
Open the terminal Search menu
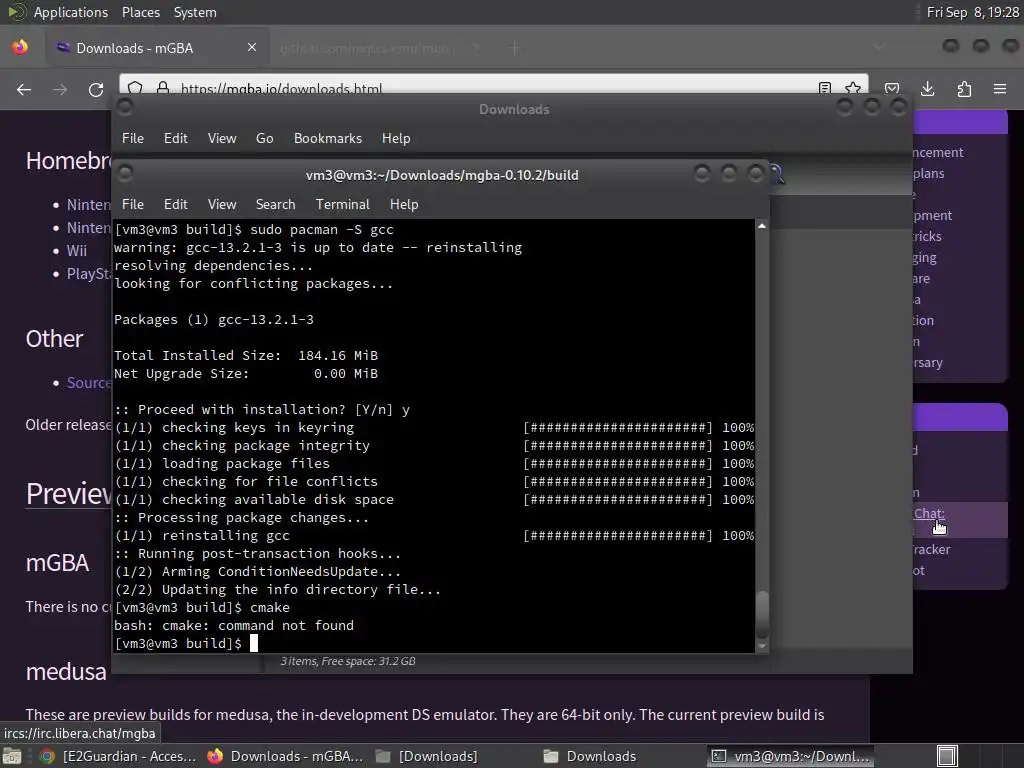[276, 204]
